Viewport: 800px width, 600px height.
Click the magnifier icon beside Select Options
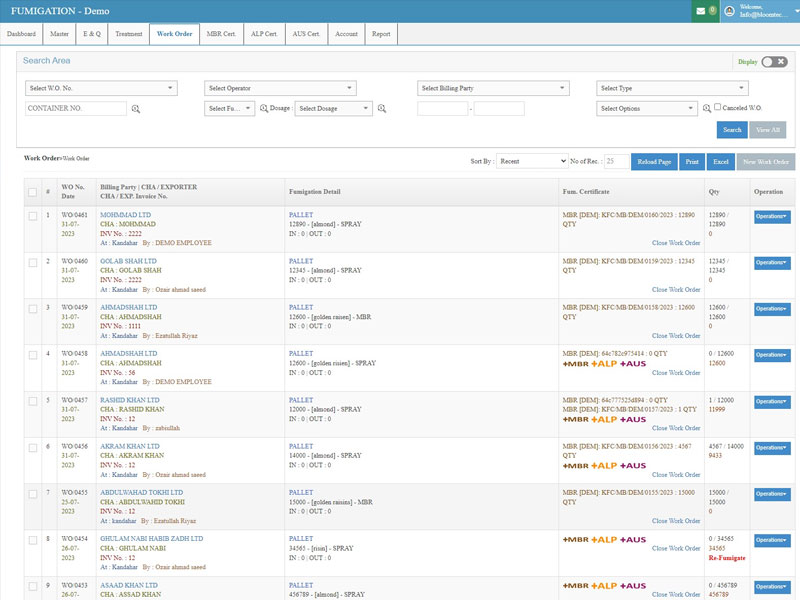706,107
